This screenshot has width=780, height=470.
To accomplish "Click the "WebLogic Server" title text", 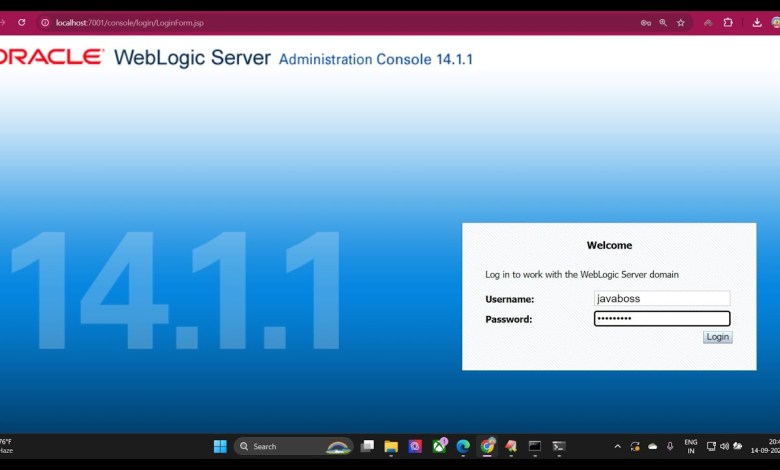I will 192,58.
